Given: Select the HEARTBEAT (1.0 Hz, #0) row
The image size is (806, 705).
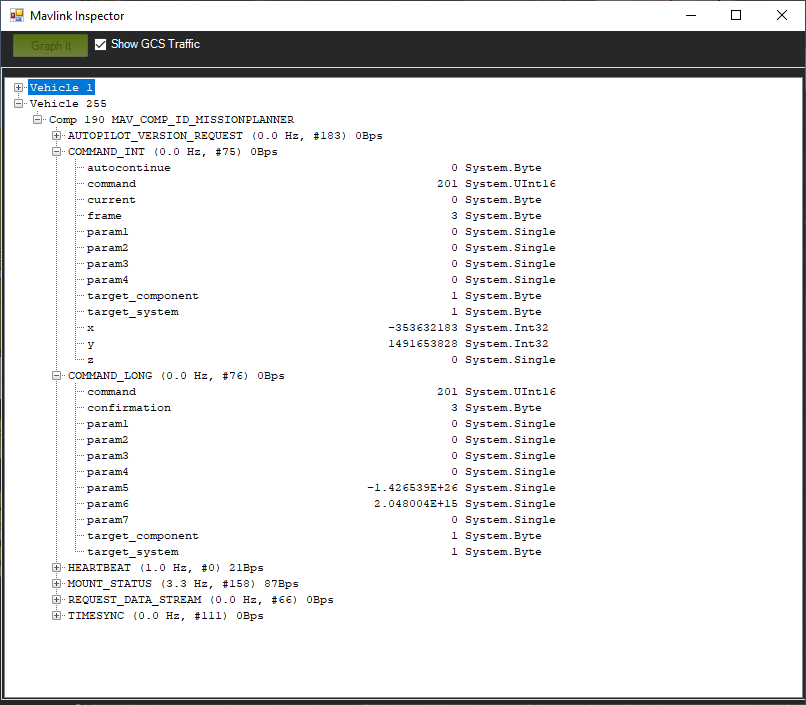Looking at the screenshot, I should click(x=166, y=568).
